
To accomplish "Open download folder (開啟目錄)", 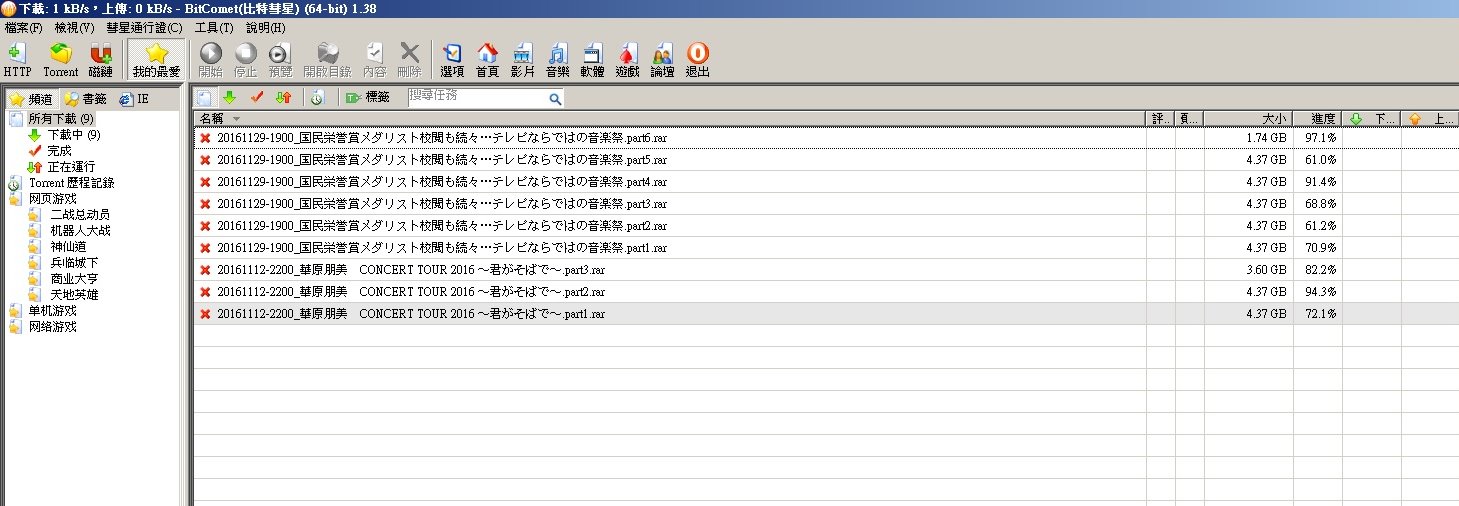I will click(328, 60).
